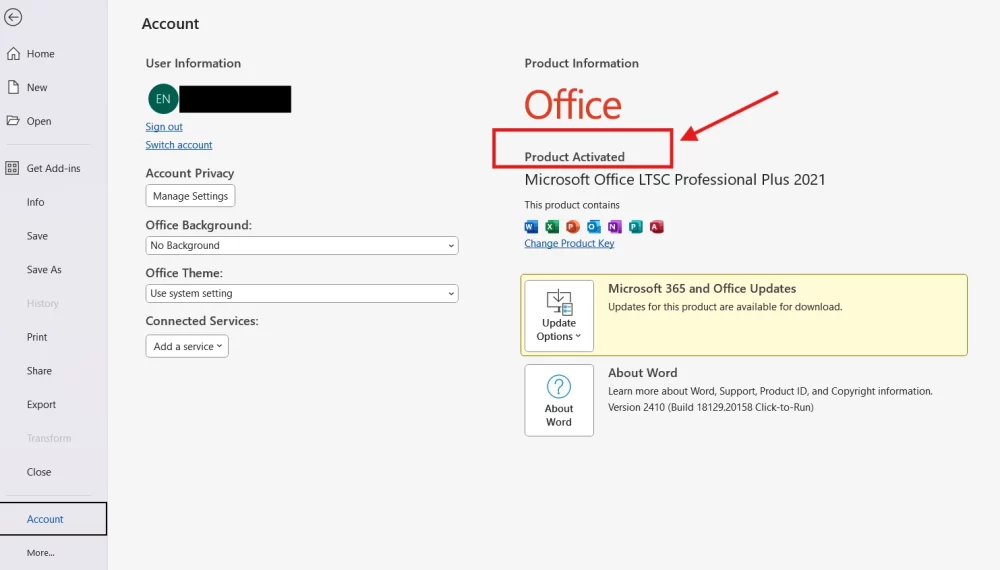Expand the Add a service dropdown
This screenshot has width=1000, height=570.
[187, 346]
